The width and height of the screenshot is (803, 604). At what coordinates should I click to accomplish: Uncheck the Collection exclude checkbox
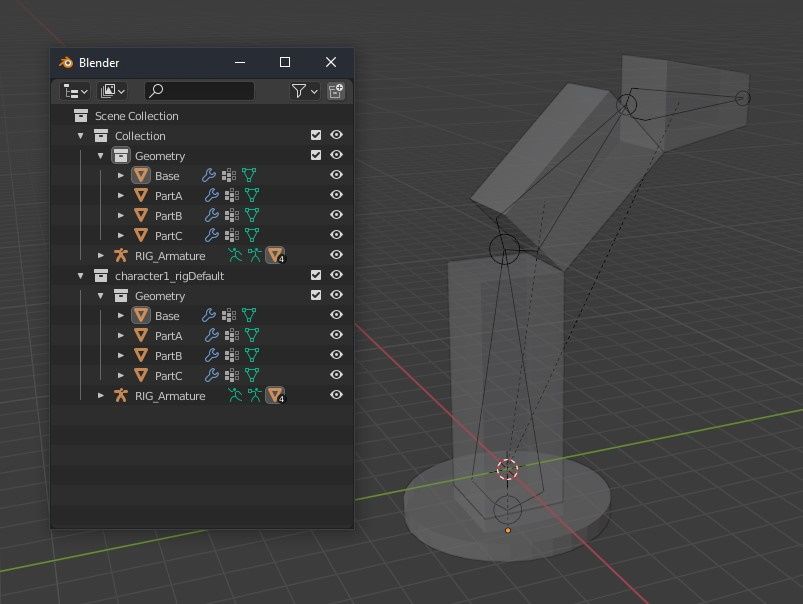point(316,135)
